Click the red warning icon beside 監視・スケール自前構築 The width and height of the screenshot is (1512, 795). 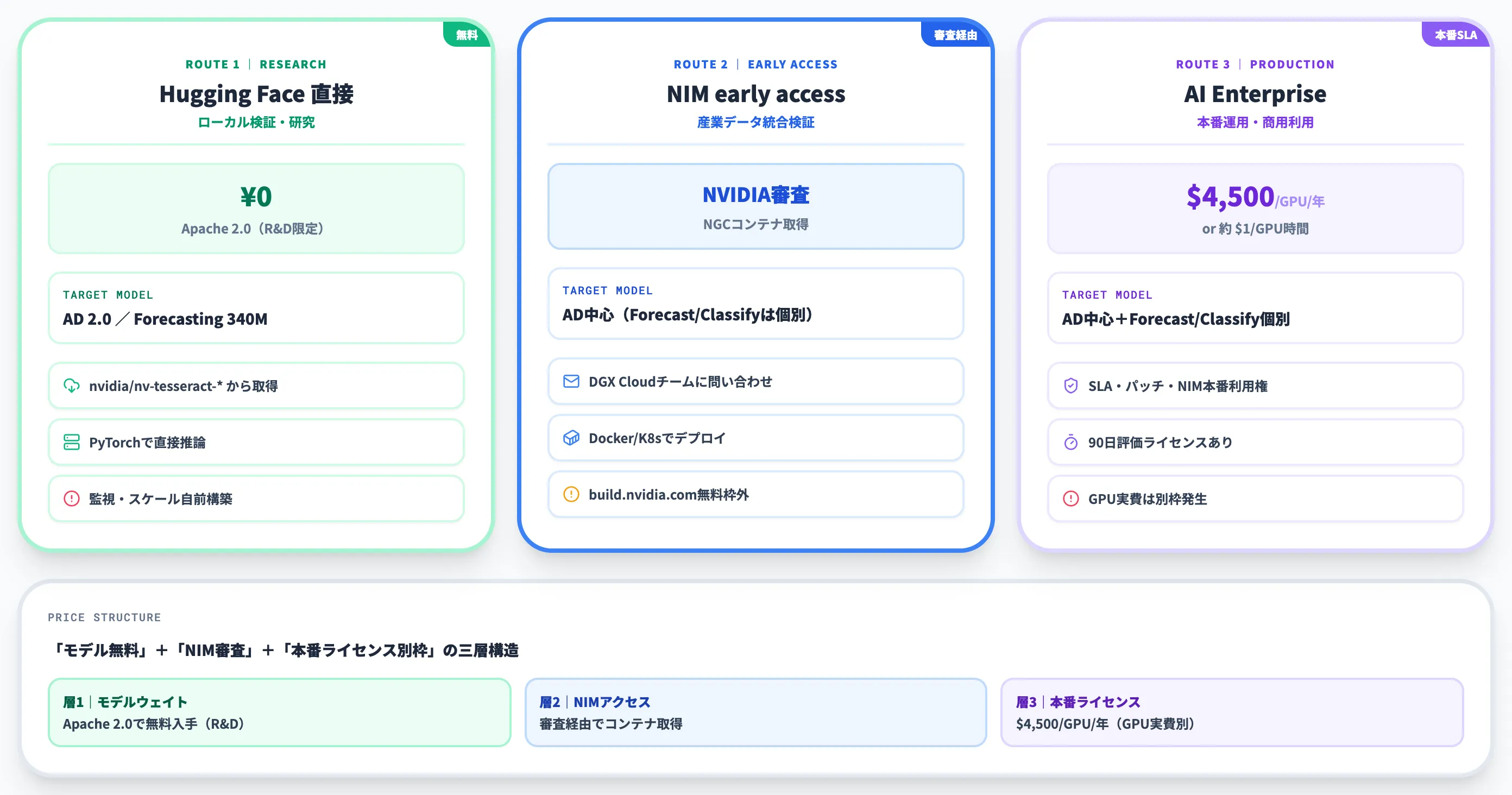tap(72, 499)
